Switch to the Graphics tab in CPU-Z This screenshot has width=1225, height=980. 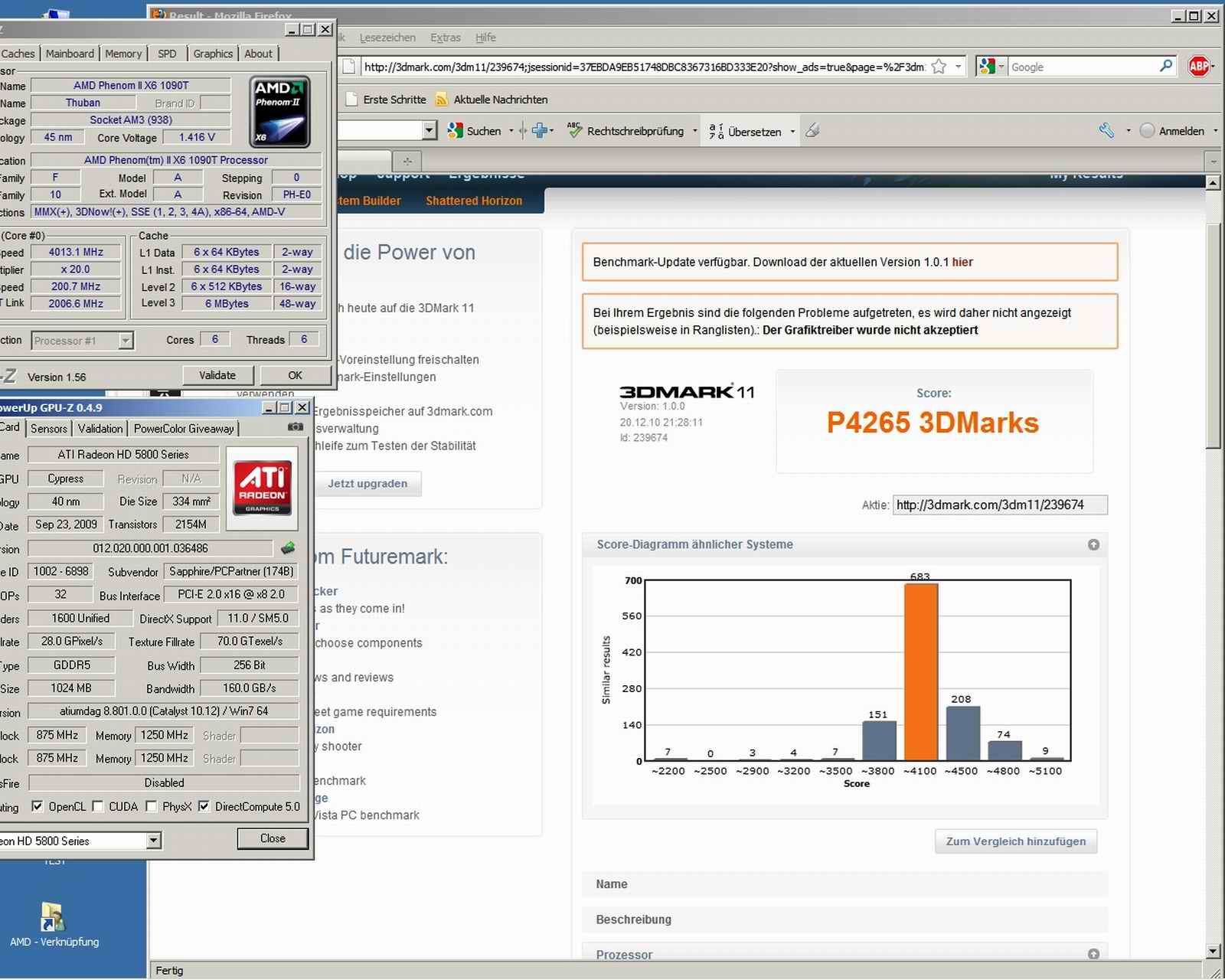(x=213, y=54)
